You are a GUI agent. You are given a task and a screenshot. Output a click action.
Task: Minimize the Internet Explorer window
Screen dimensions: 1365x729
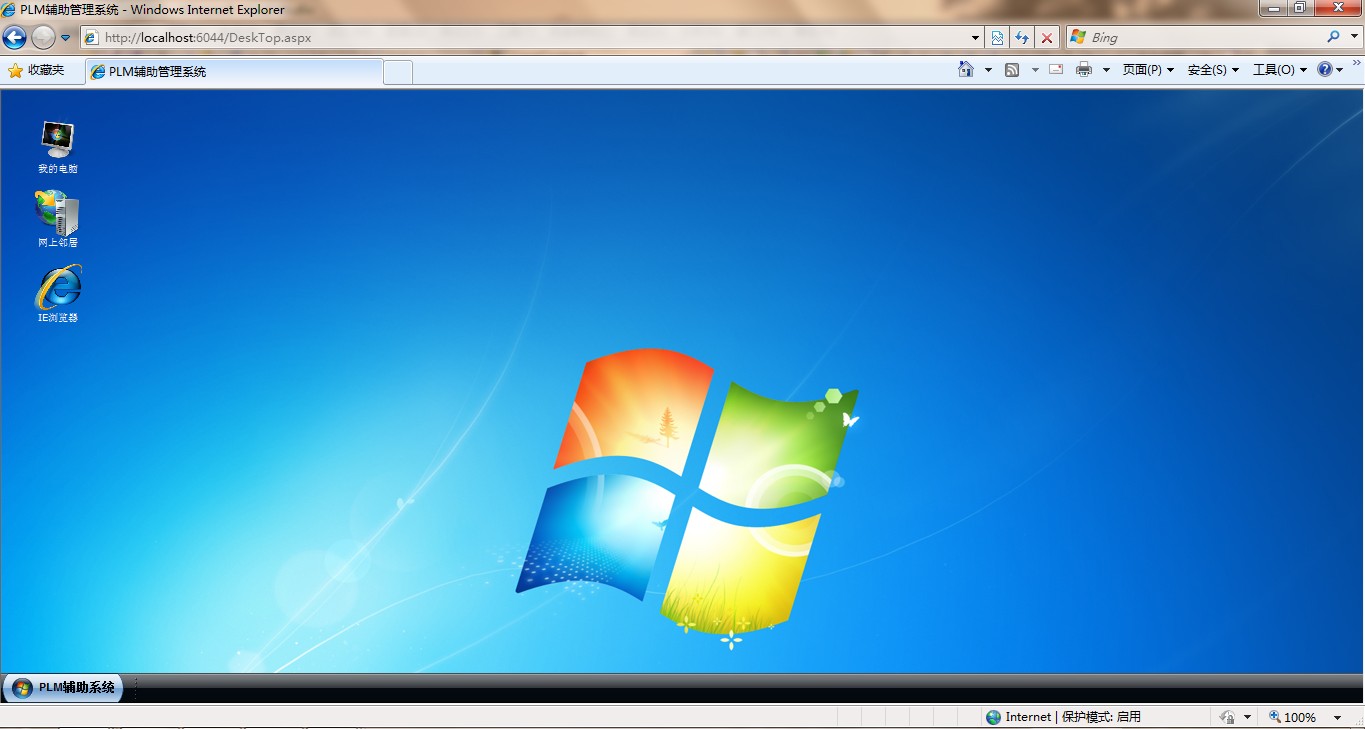coord(1274,8)
